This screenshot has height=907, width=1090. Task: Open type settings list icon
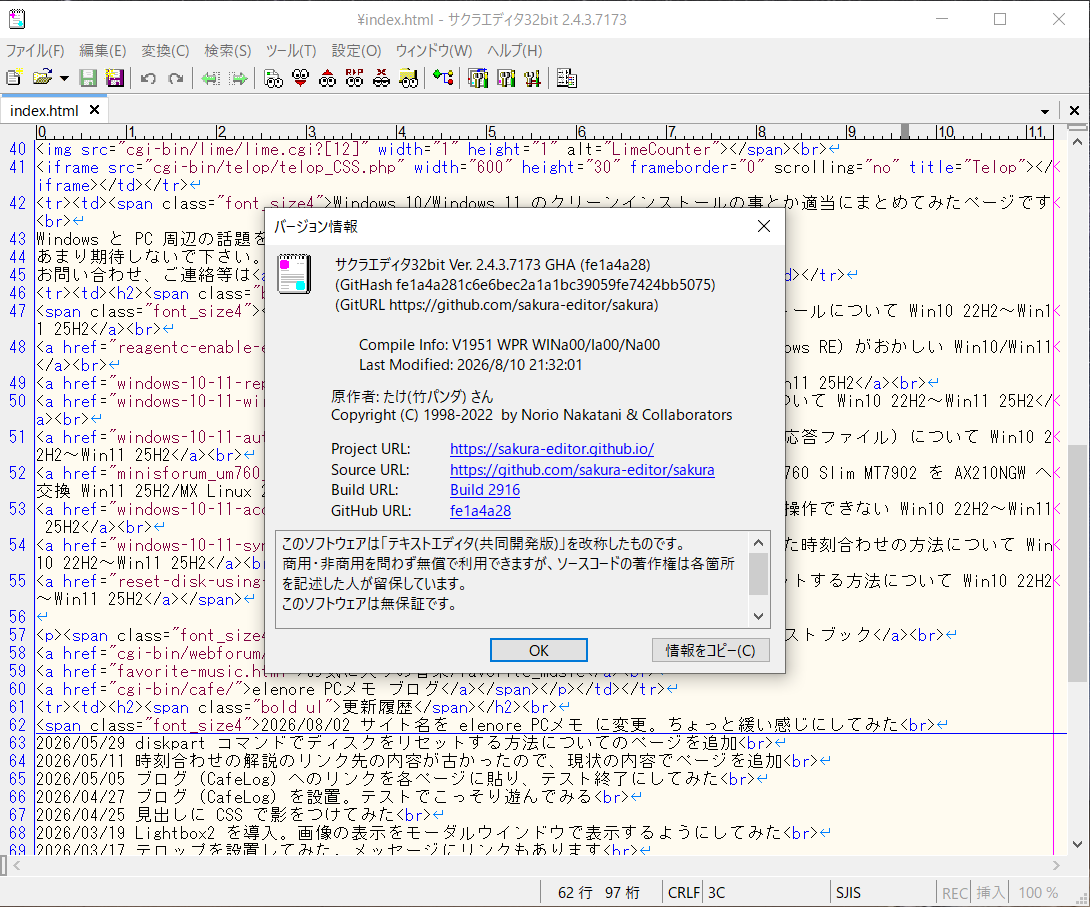[x=478, y=79]
